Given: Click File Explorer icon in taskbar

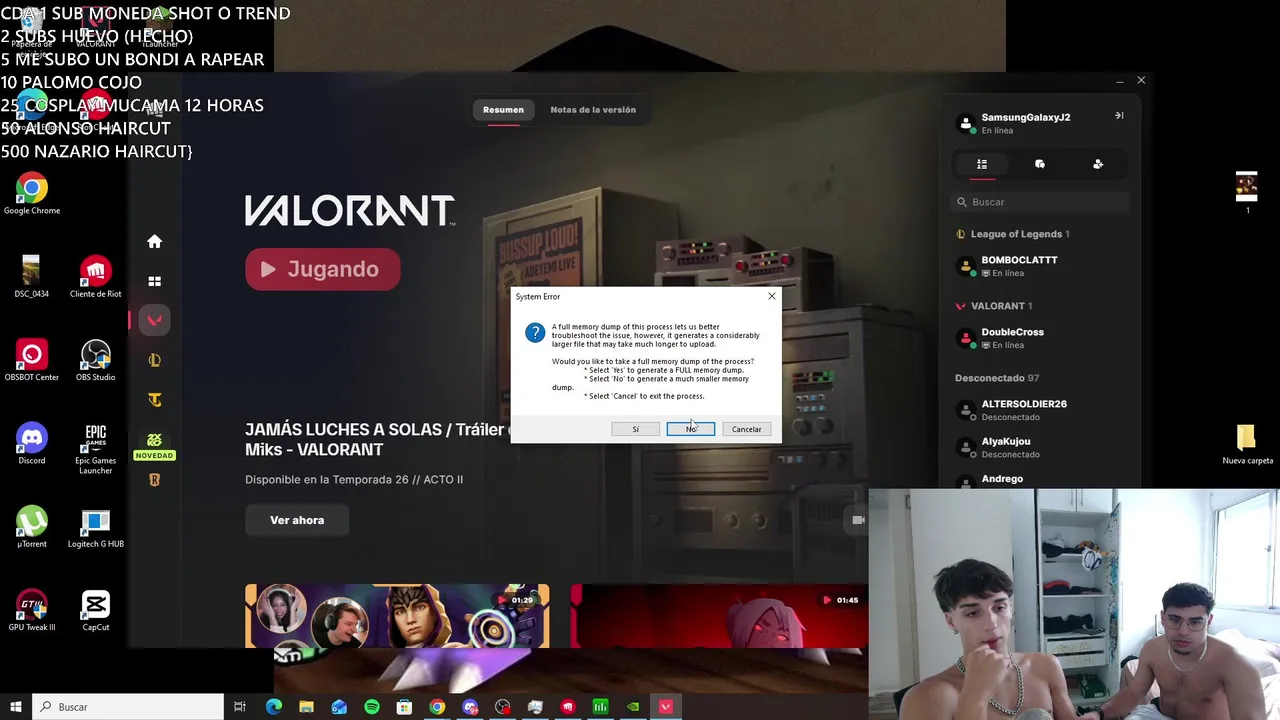Looking at the screenshot, I should [x=306, y=707].
